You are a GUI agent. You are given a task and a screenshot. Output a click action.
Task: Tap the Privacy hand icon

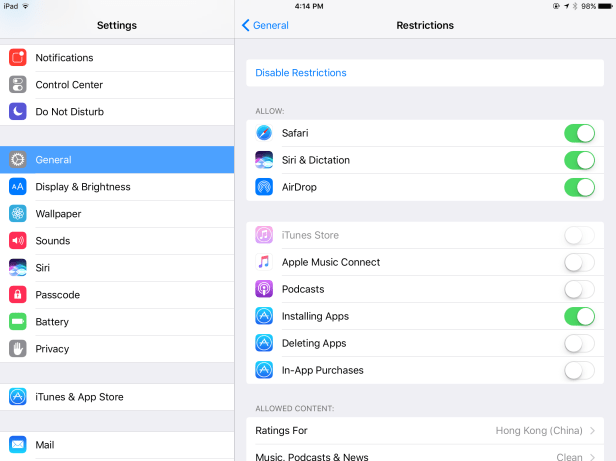[x=18, y=349]
